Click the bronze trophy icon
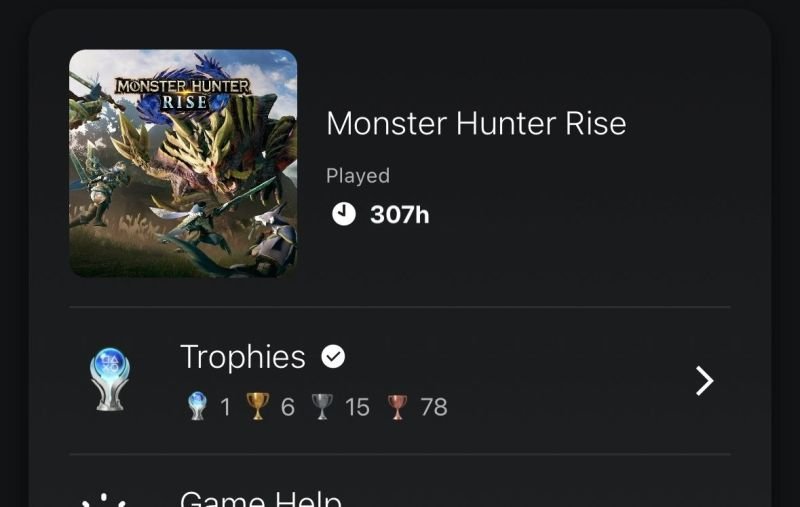The width and height of the screenshot is (800, 507). click(x=397, y=407)
